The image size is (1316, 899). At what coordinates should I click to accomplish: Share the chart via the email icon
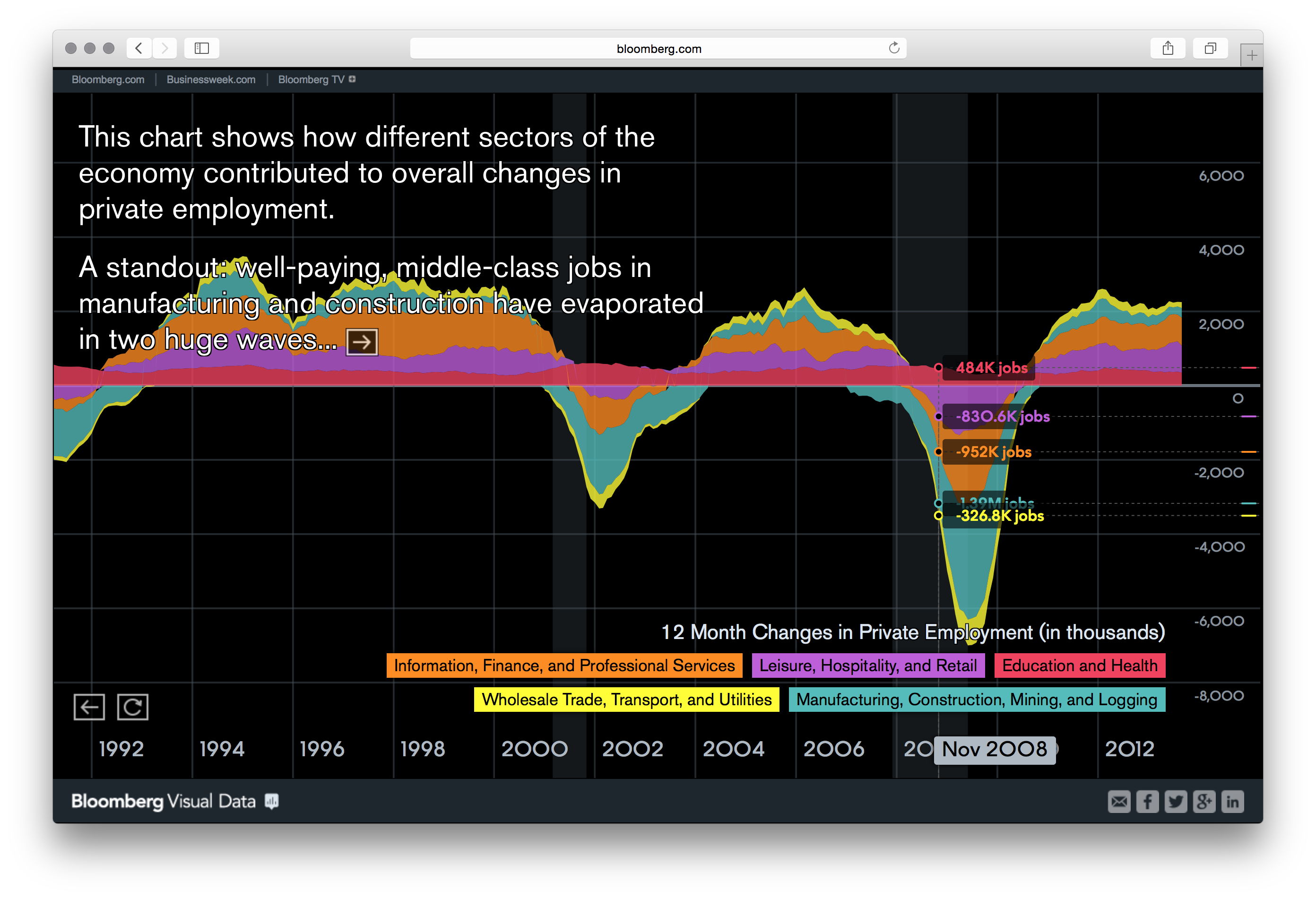(1119, 801)
